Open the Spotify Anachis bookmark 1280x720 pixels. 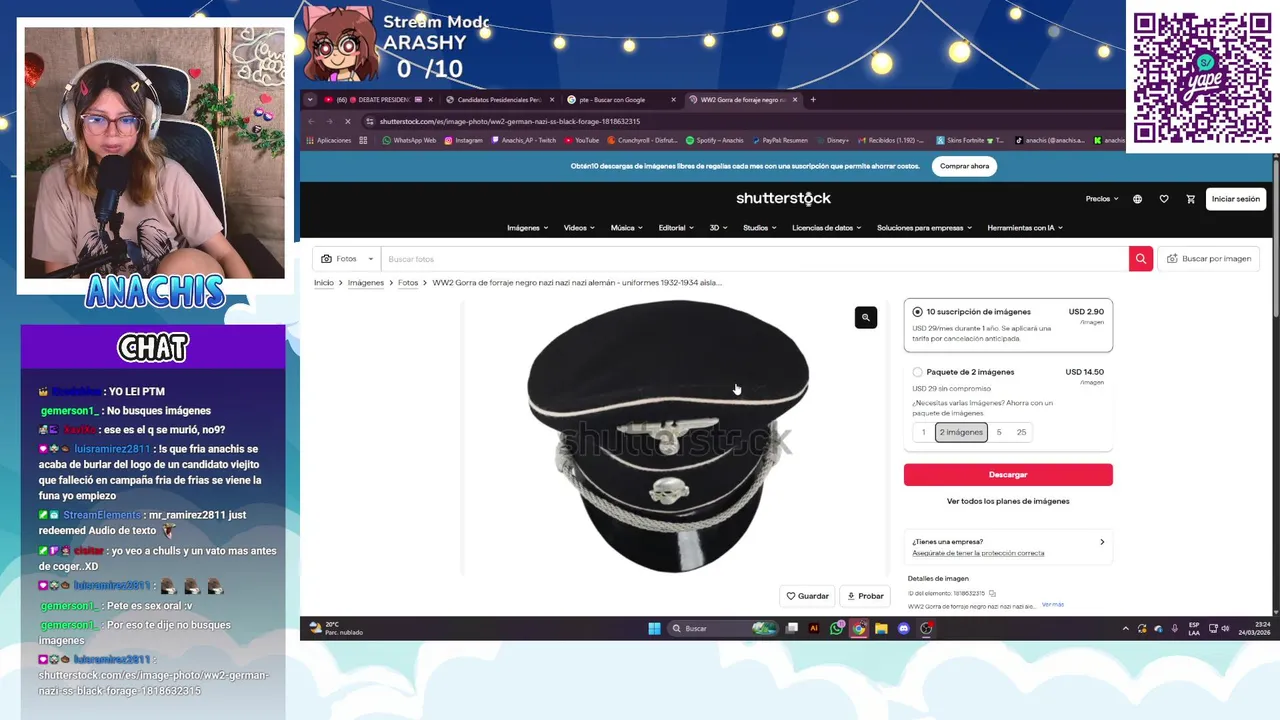714,140
